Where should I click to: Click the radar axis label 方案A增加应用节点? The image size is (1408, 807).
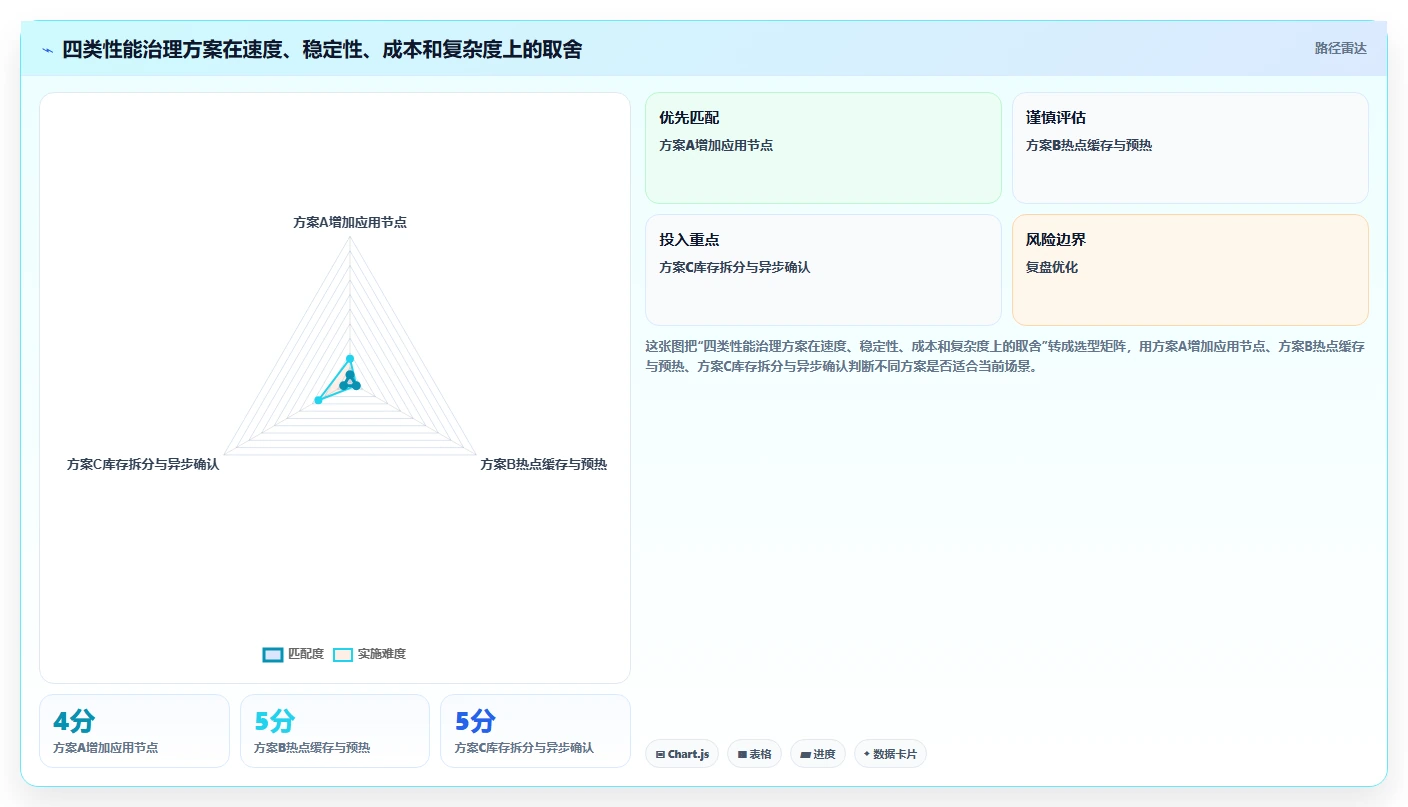350,222
